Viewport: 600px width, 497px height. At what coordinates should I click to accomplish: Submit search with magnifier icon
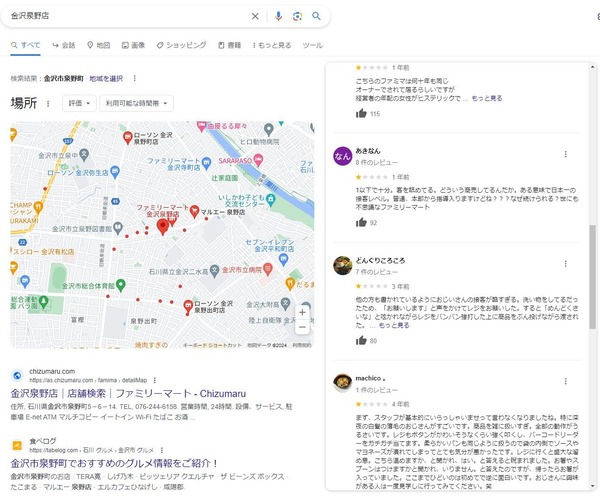pos(316,16)
